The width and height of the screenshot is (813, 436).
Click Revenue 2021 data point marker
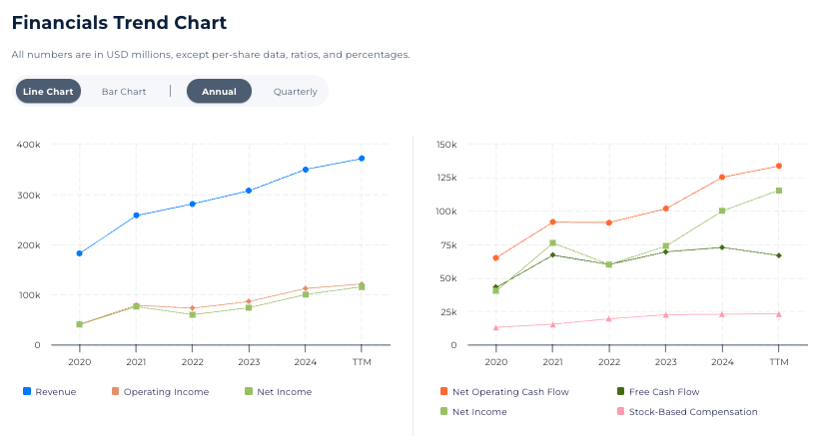(x=136, y=216)
